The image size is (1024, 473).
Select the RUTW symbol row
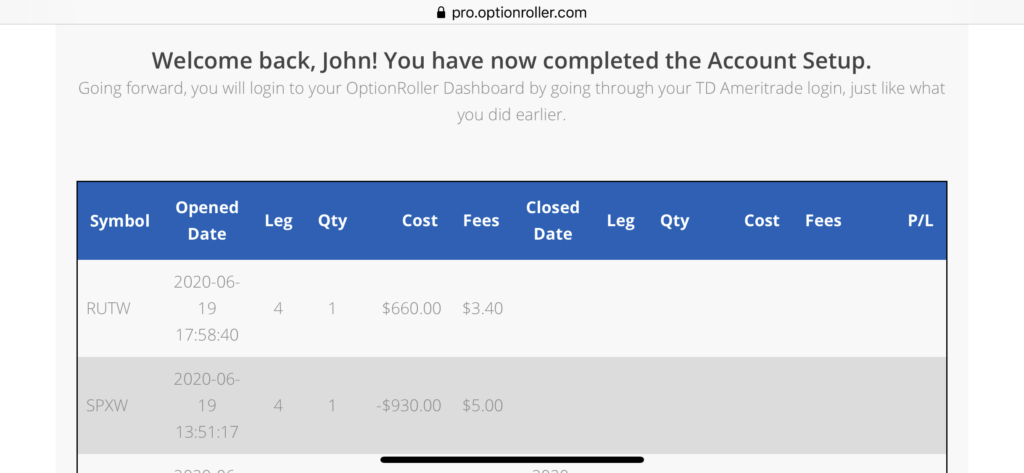pyautogui.click(x=512, y=308)
